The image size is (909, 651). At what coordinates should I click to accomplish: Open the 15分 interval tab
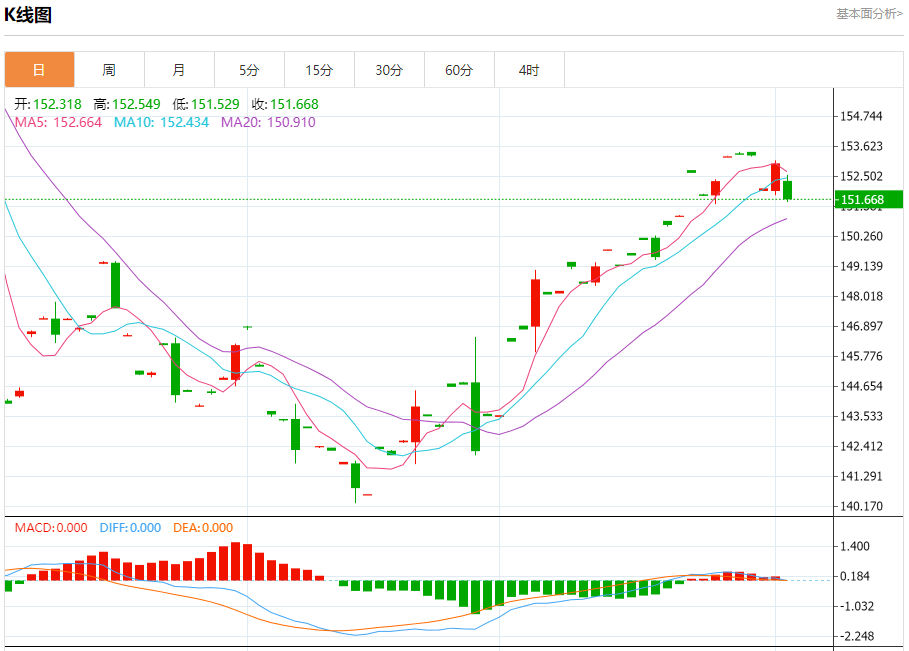(x=319, y=70)
